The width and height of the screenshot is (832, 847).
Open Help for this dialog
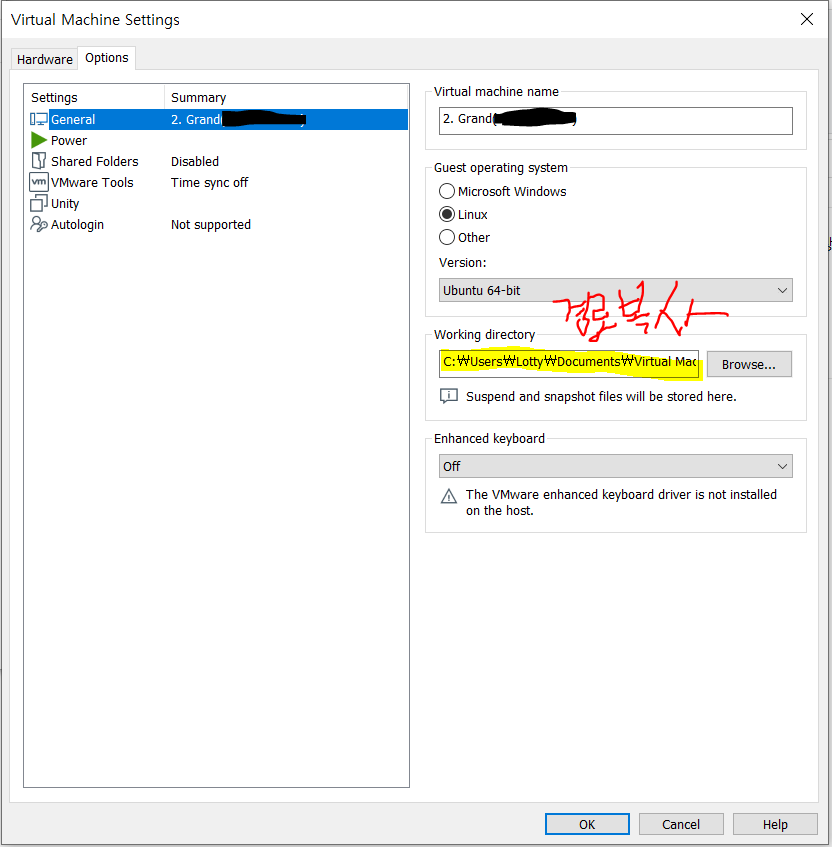(x=775, y=824)
